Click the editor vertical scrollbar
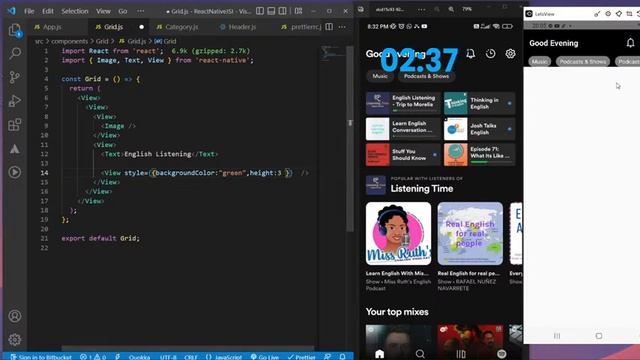This screenshot has width=640, height=360. click(x=350, y=139)
